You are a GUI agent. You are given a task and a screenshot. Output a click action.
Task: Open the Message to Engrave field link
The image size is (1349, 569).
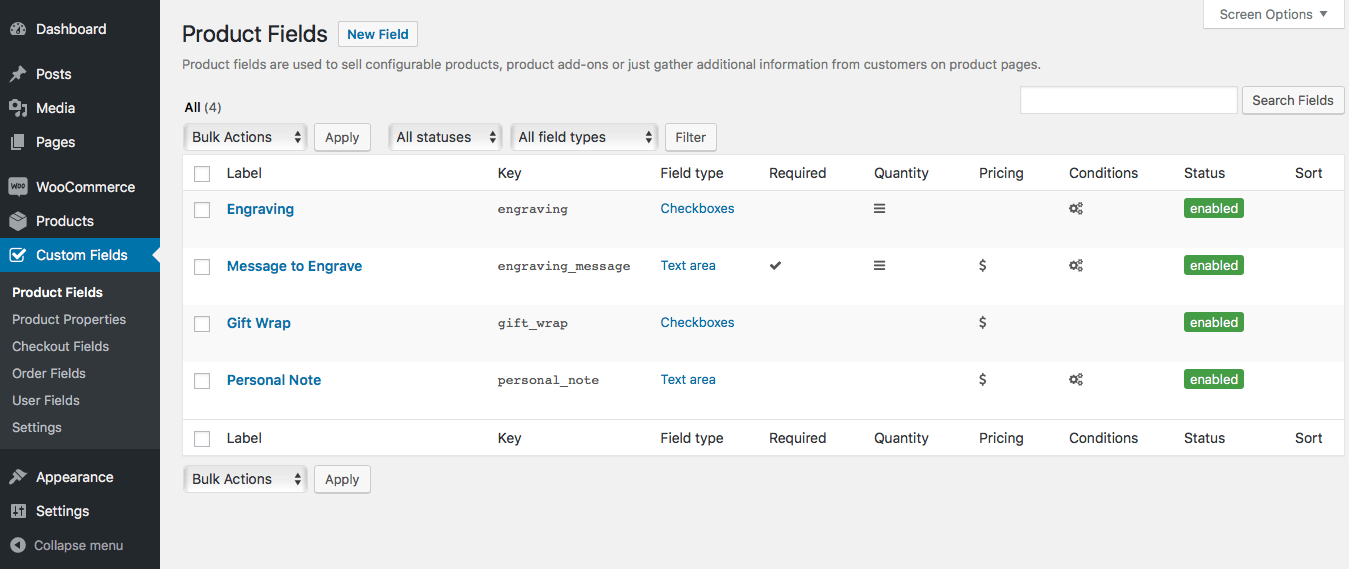pyautogui.click(x=294, y=266)
